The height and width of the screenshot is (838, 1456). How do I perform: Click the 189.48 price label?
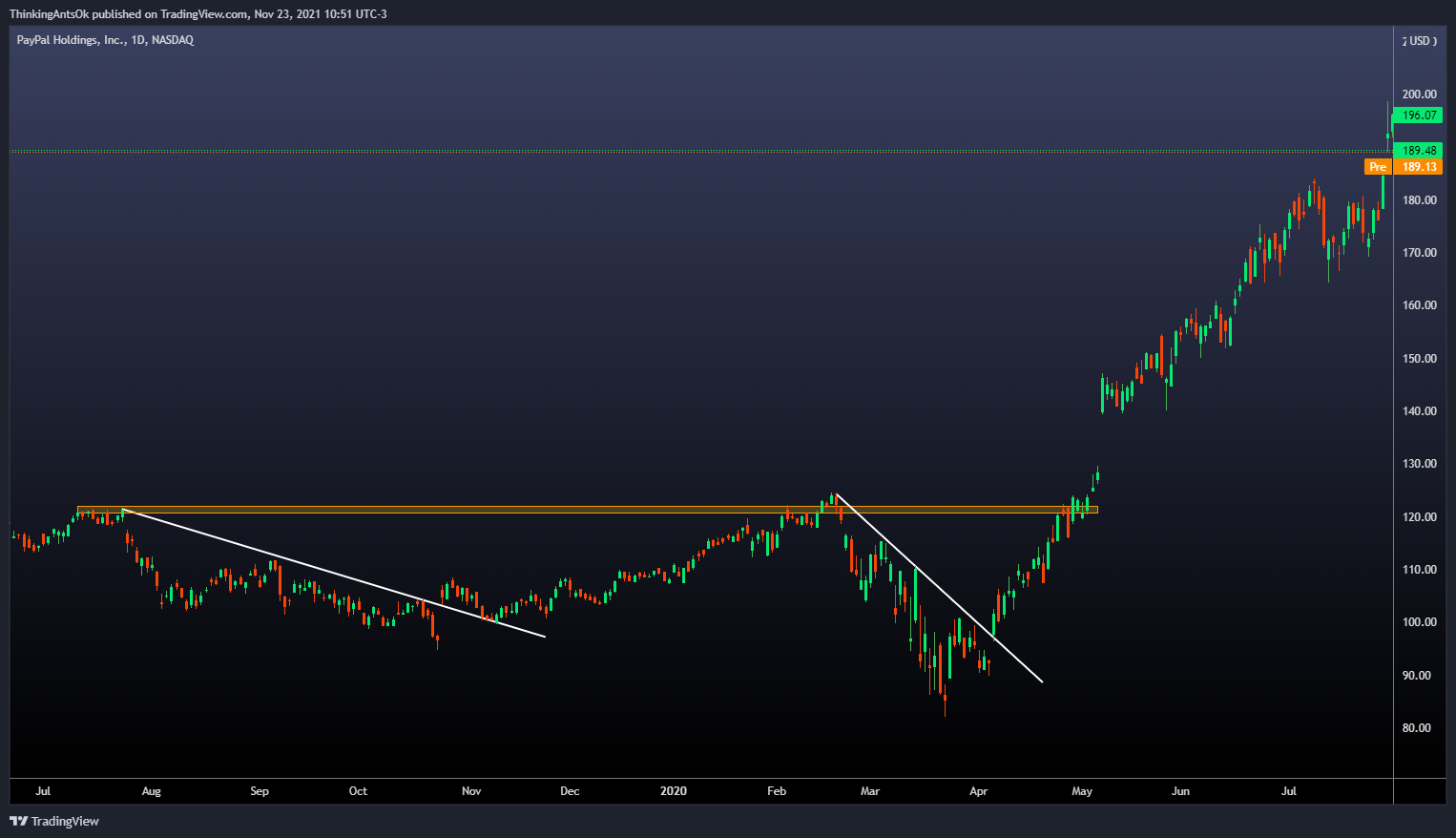tap(1419, 151)
